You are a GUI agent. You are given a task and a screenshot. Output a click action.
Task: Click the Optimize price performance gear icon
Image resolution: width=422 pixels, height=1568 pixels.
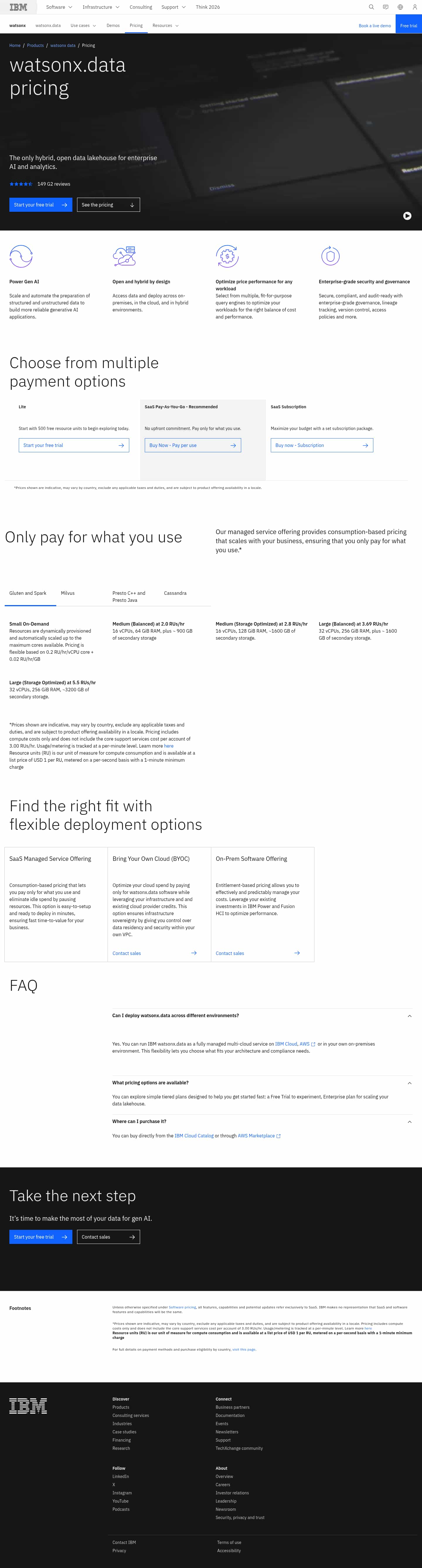click(227, 256)
